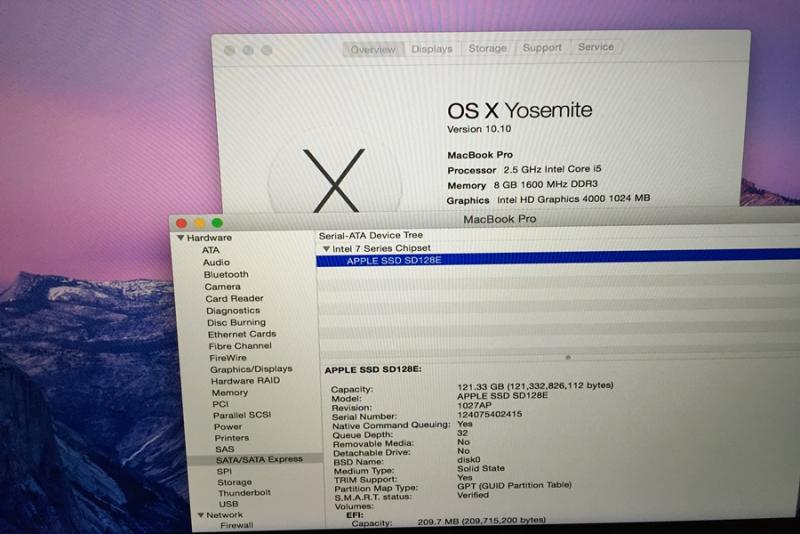Select SAS in the sidebar
The image size is (800, 534).
224,449
